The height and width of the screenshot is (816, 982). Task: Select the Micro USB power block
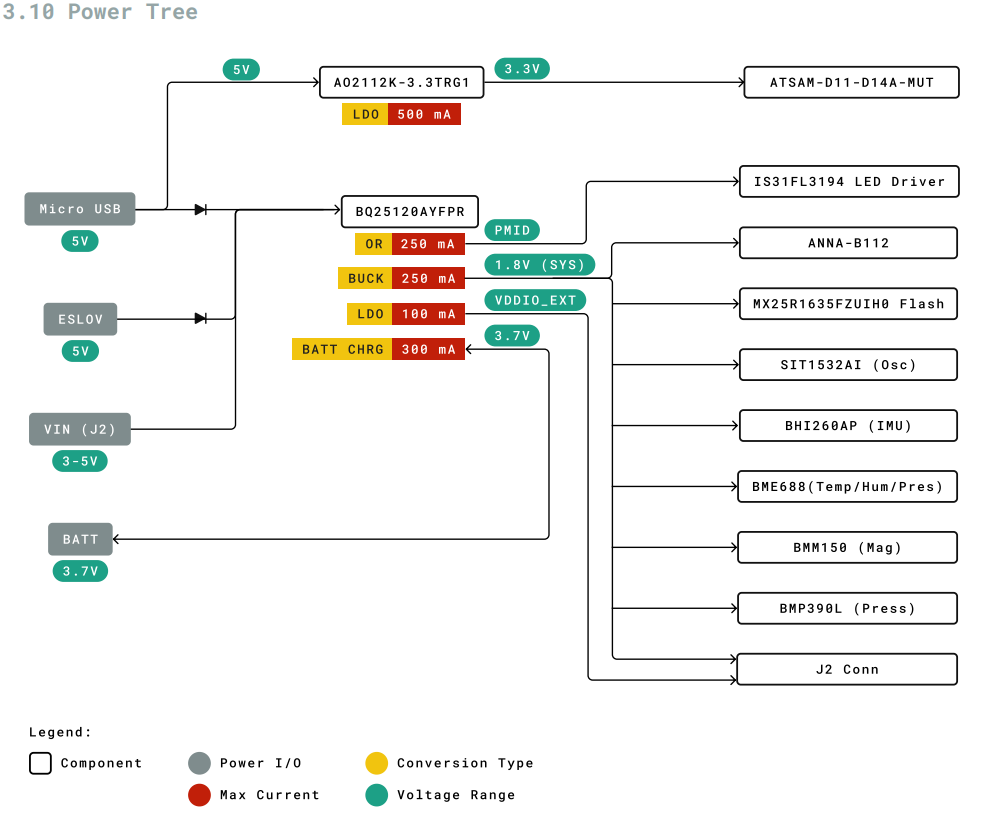click(x=80, y=209)
